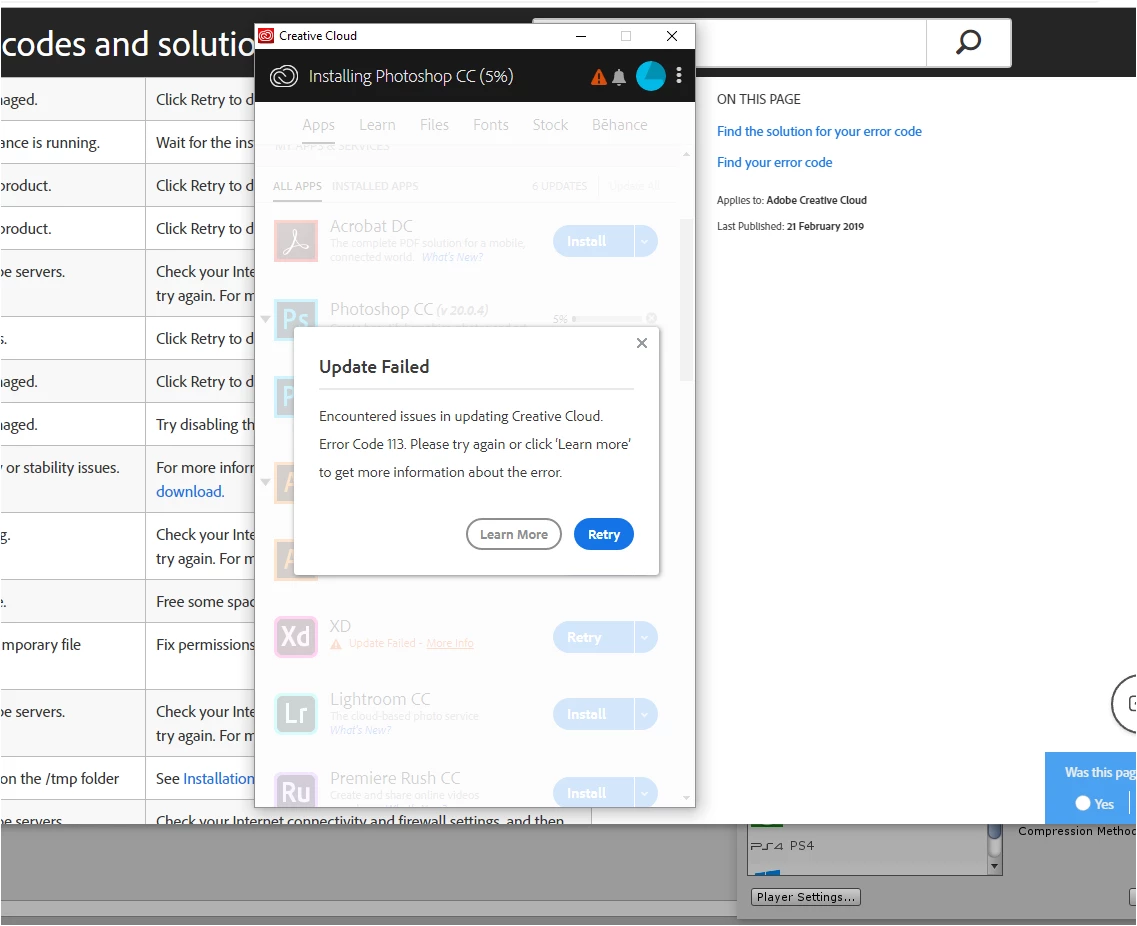Open XD Retry dropdown arrow
The width and height of the screenshot is (1137, 926).
[645, 637]
